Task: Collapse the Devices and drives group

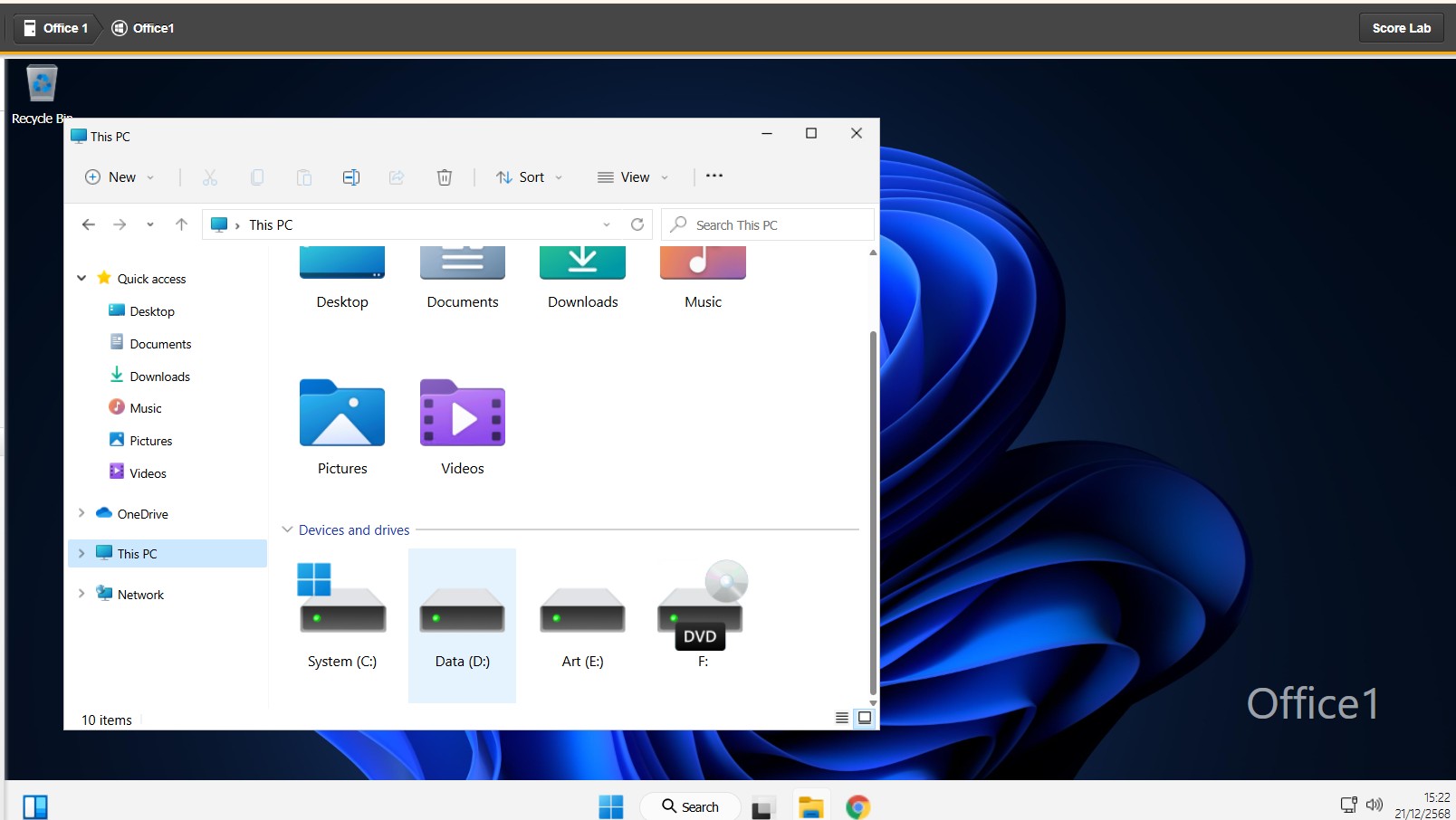Action: click(x=287, y=529)
